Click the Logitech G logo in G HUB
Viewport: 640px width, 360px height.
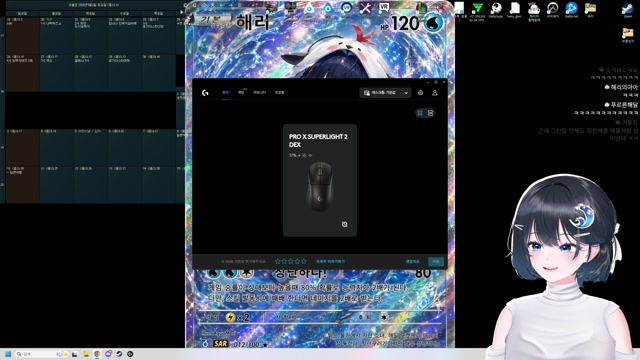pos(205,93)
